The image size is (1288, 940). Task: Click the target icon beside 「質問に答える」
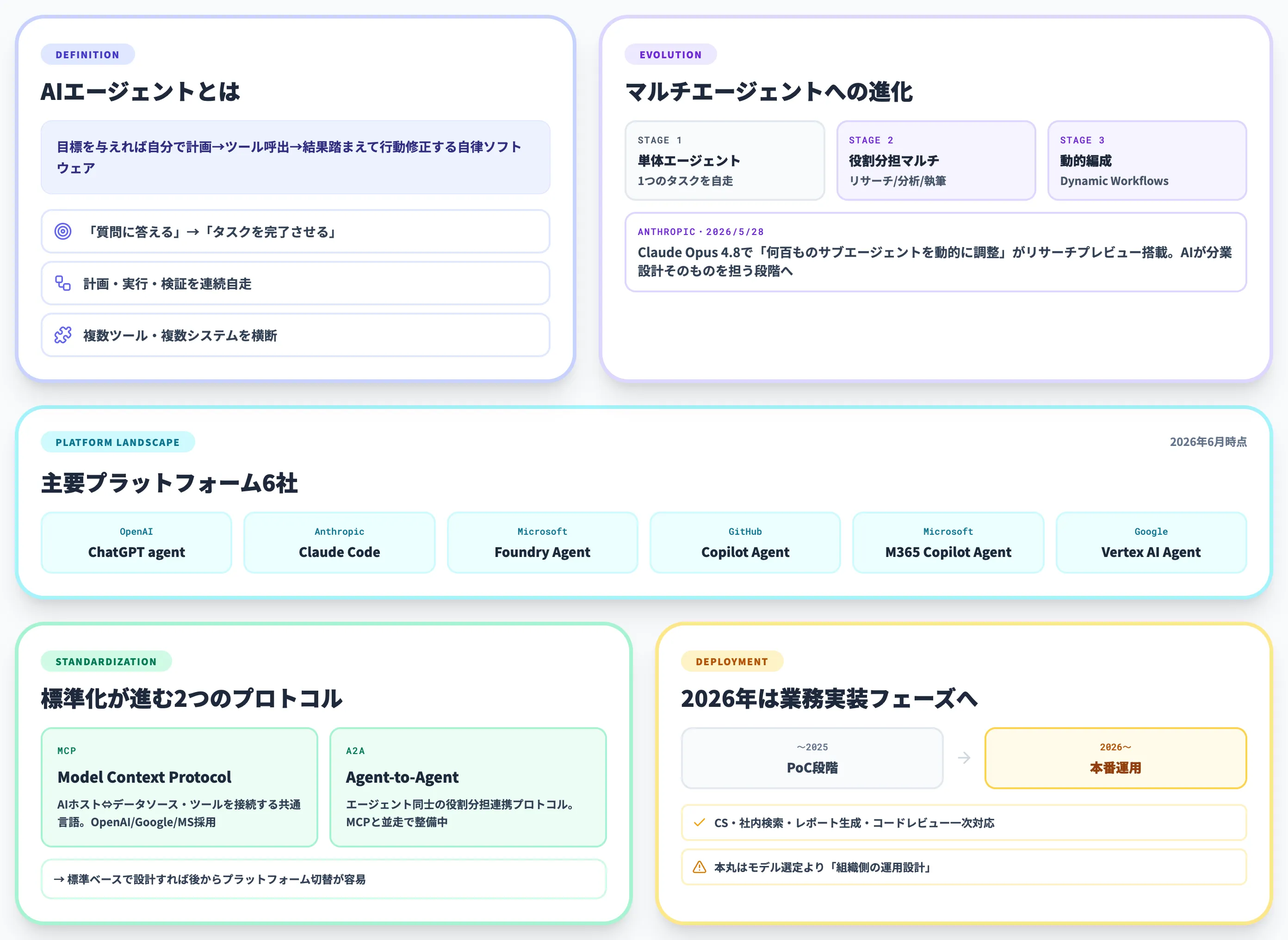point(62,232)
